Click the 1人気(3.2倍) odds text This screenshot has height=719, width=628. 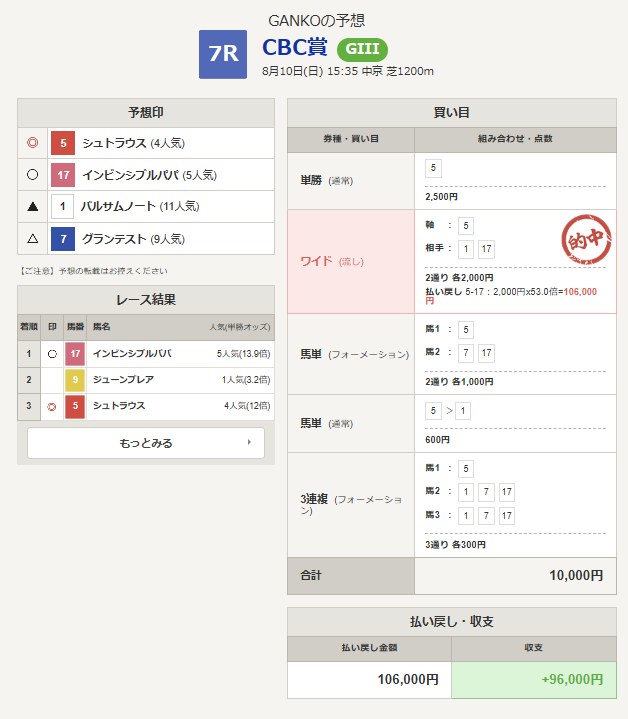click(x=246, y=380)
